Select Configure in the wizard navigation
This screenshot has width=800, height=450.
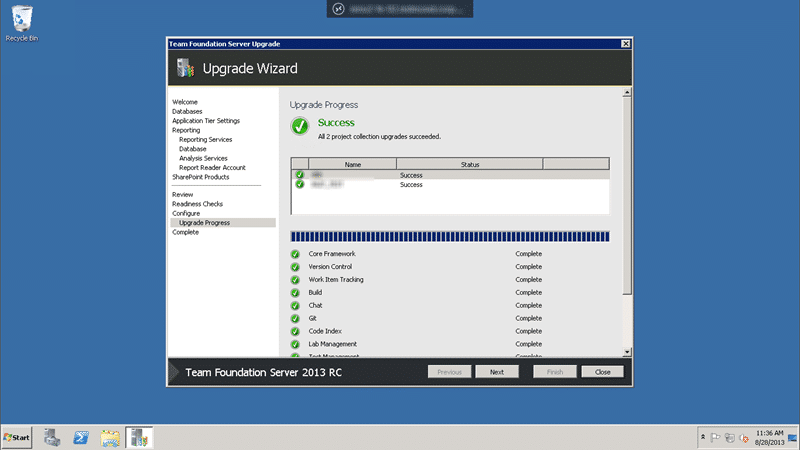[x=186, y=213]
